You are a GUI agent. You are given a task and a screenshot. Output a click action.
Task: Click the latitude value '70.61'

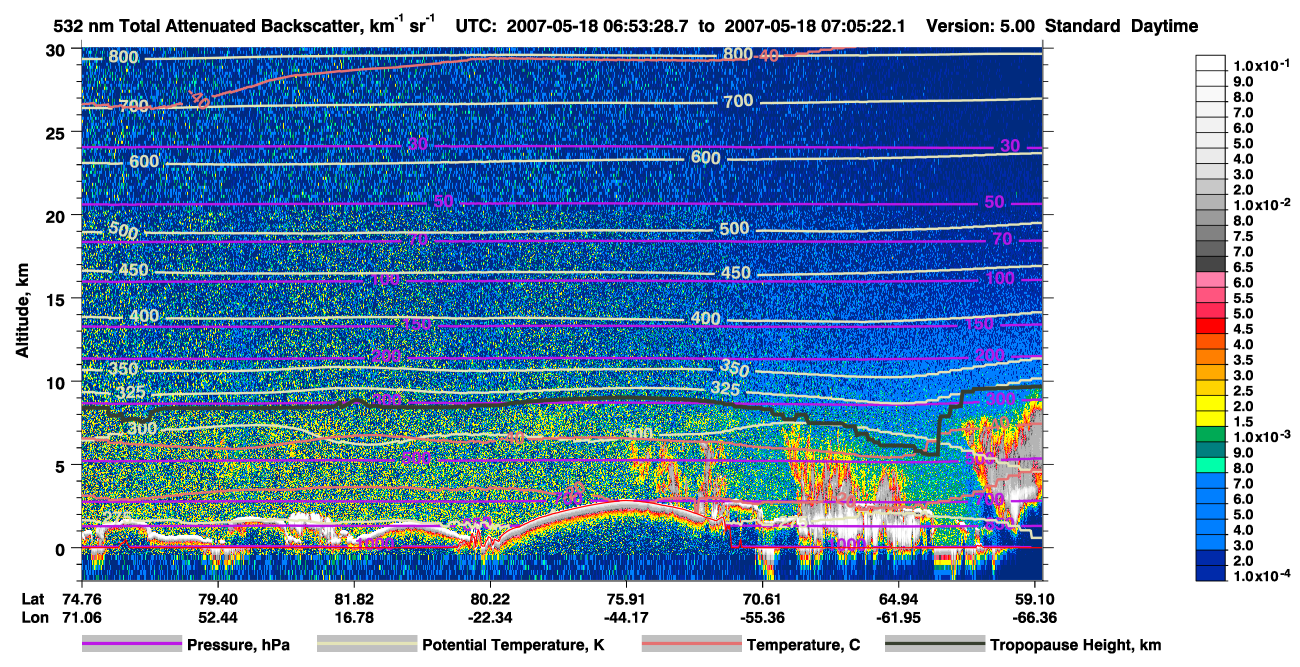(x=763, y=598)
